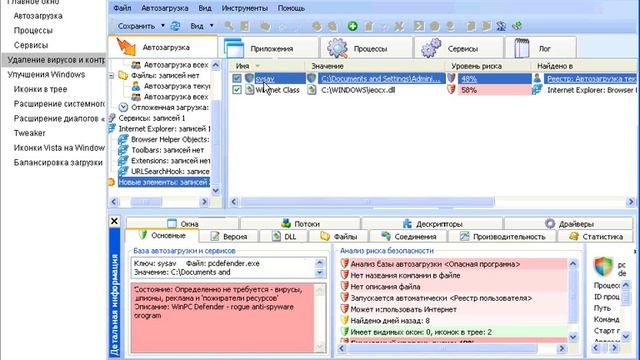Click the Автозагрузка tab lightning icon
640x360 pixels.
(x=126, y=47)
